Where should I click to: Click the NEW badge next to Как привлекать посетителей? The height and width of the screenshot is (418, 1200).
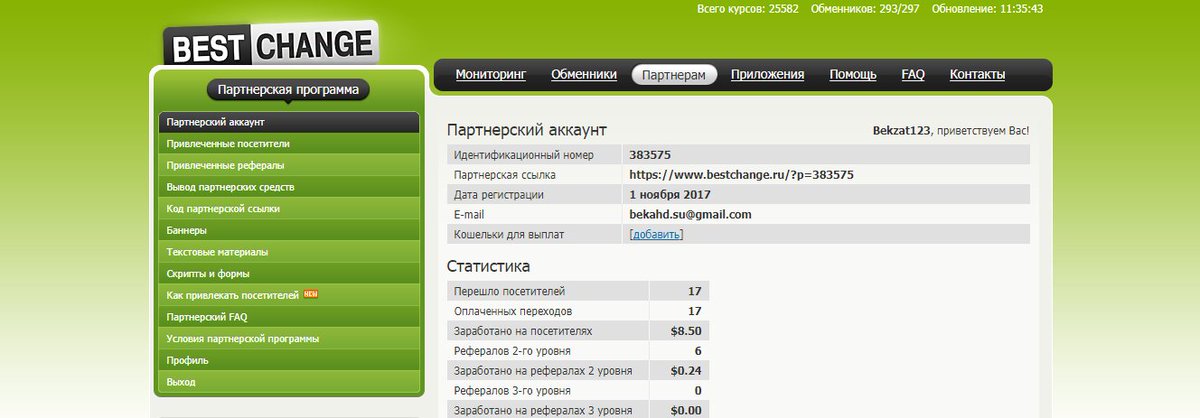click(310, 294)
